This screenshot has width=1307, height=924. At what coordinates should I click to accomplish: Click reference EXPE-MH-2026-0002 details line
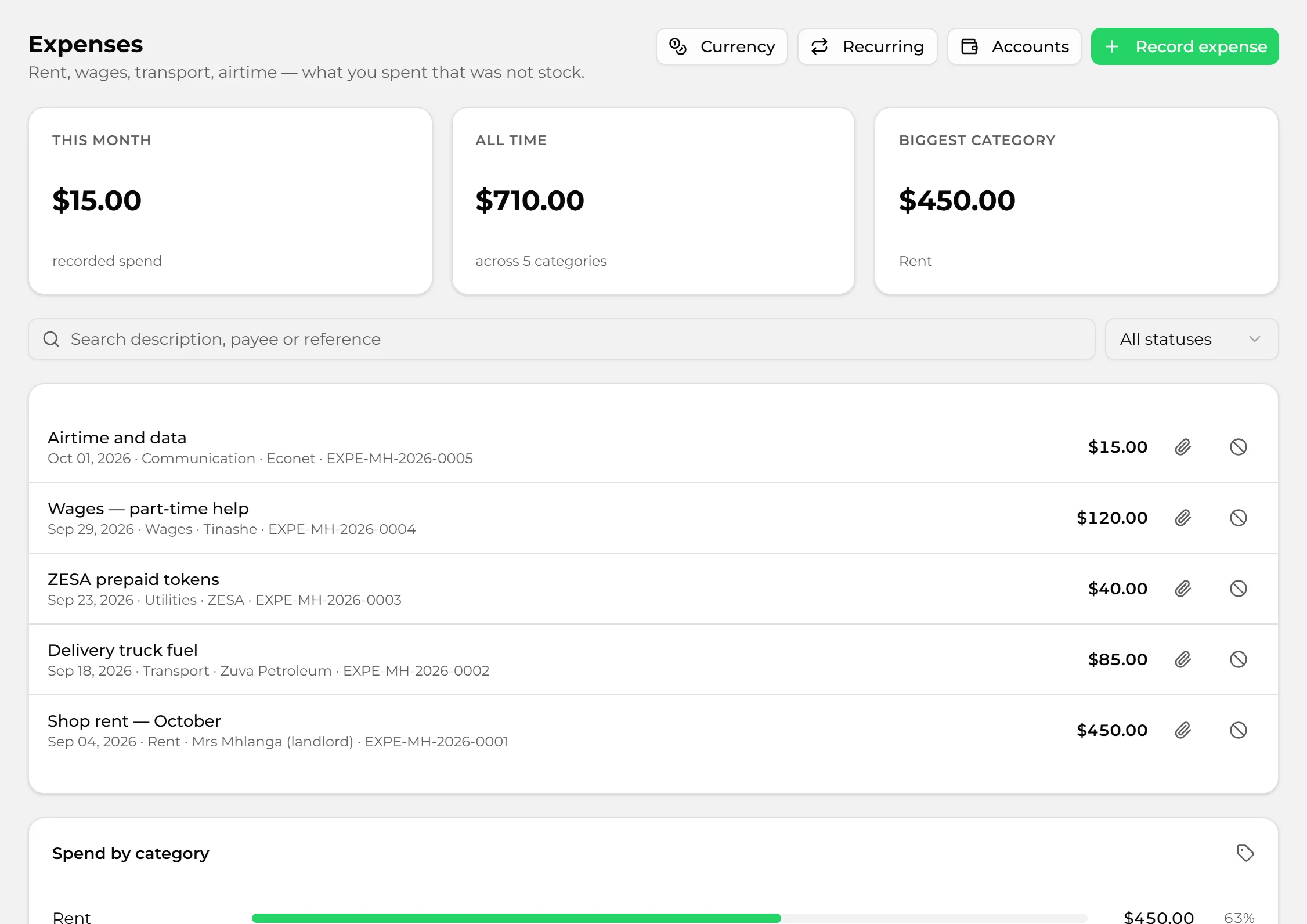tap(268, 671)
